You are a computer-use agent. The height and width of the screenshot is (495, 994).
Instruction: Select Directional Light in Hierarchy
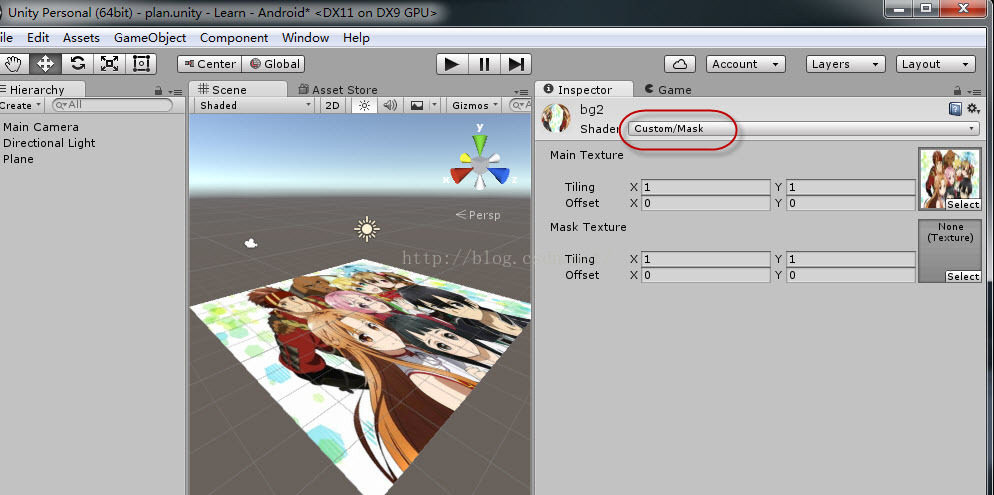(x=49, y=143)
